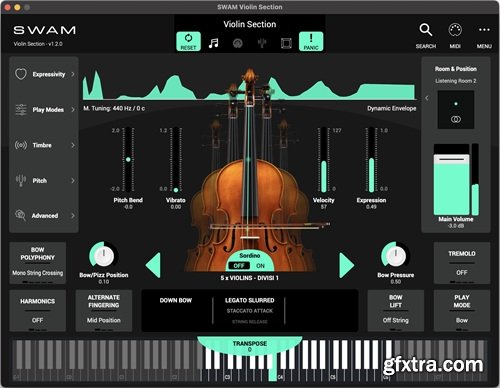Expand the Play Modes section chevron
The width and height of the screenshot is (500, 388).
pyautogui.click(x=73, y=110)
